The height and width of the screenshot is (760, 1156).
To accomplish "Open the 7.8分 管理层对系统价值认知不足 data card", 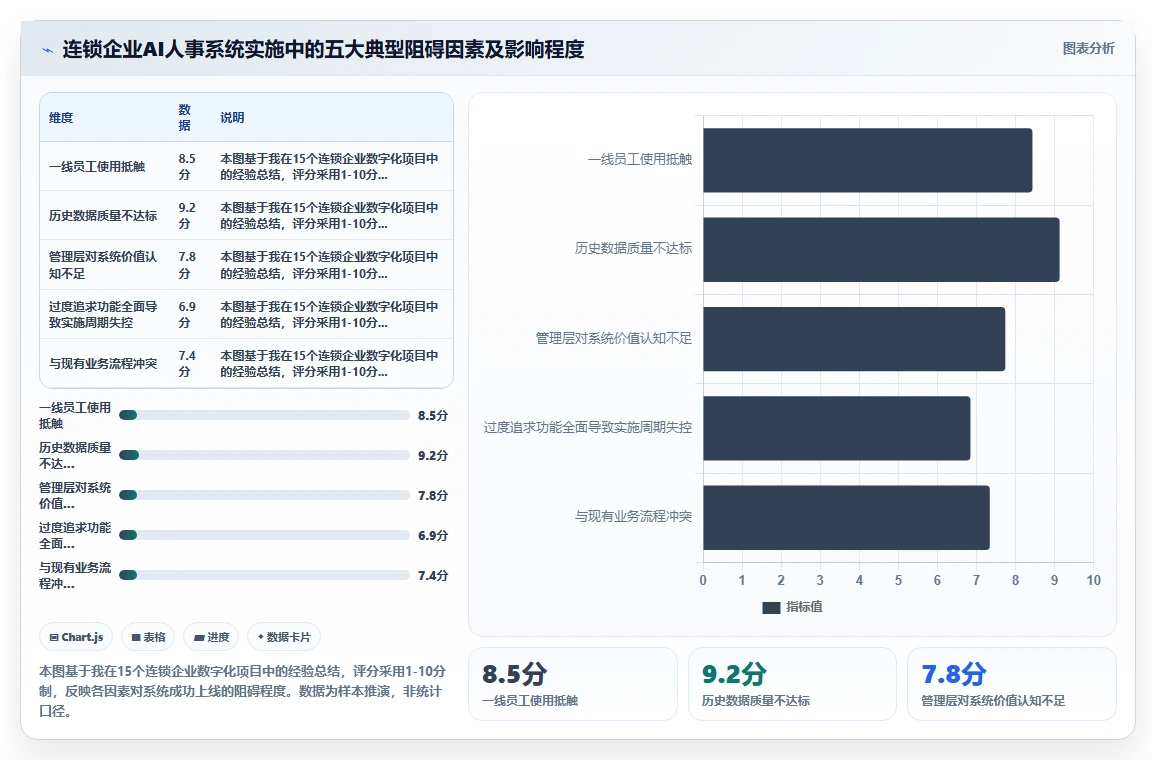I will coord(1012,684).
